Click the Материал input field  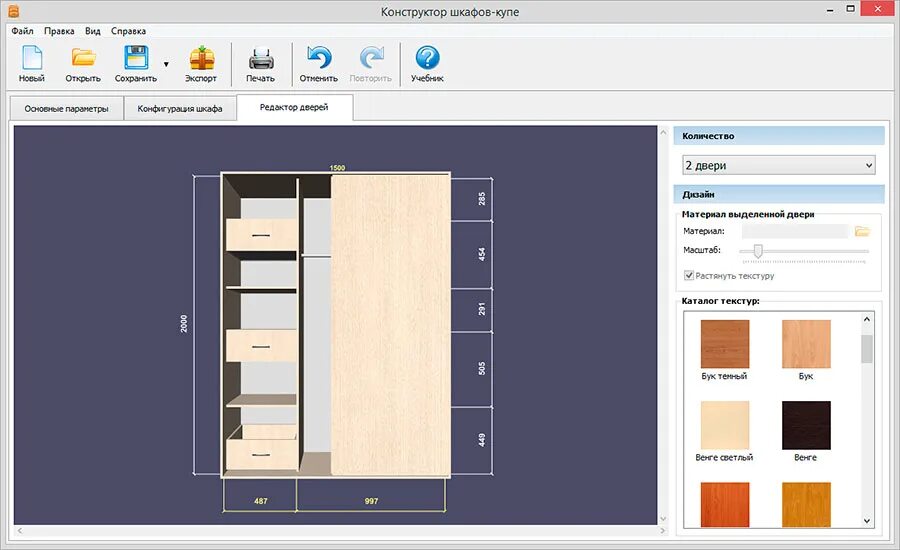(x=795, y=231)
